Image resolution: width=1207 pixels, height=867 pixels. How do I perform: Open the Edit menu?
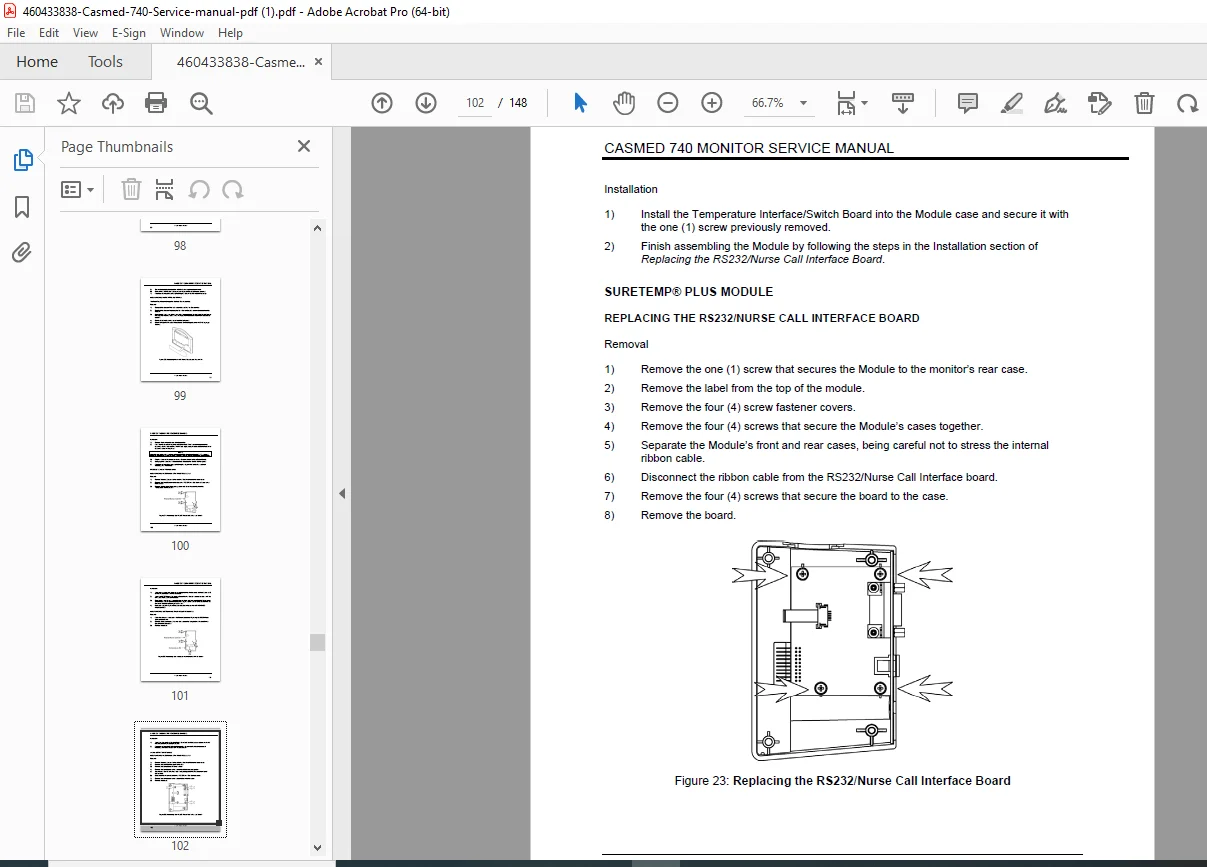click(49, 33)
